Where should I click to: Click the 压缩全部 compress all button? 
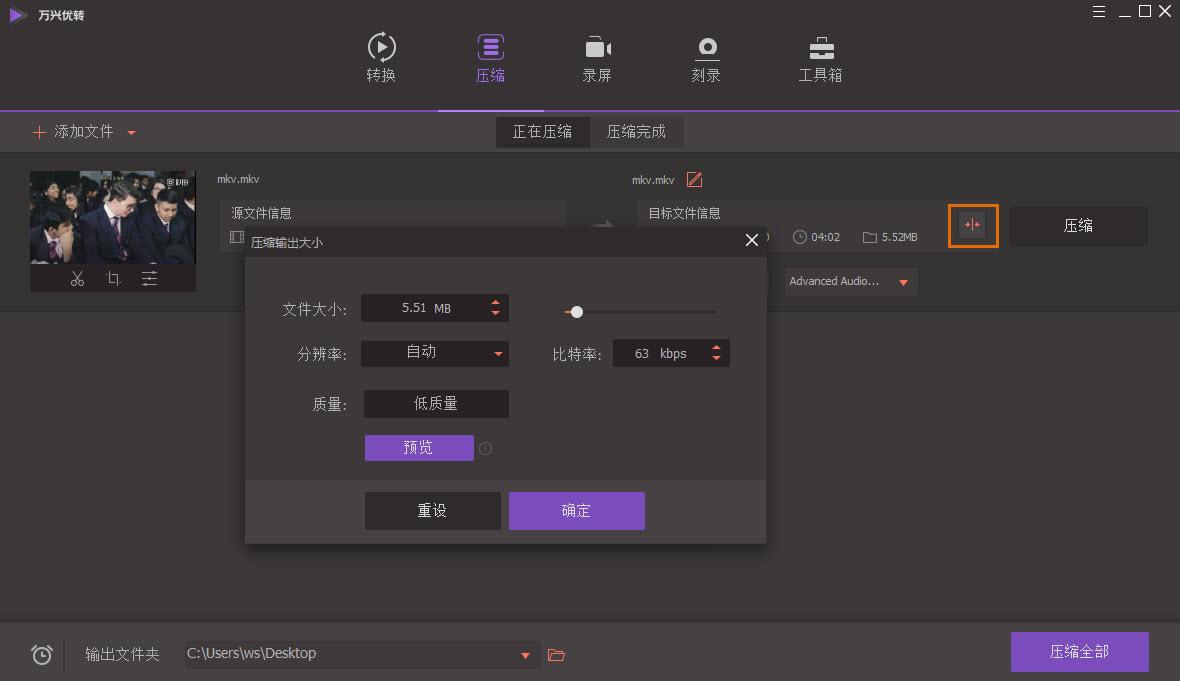click(x=1079, y=651)
